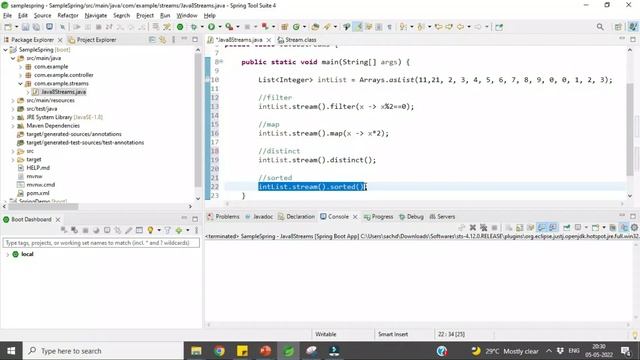Open the Refactor menu
This screenshot has height=360, width=640.
pos(68,16)
